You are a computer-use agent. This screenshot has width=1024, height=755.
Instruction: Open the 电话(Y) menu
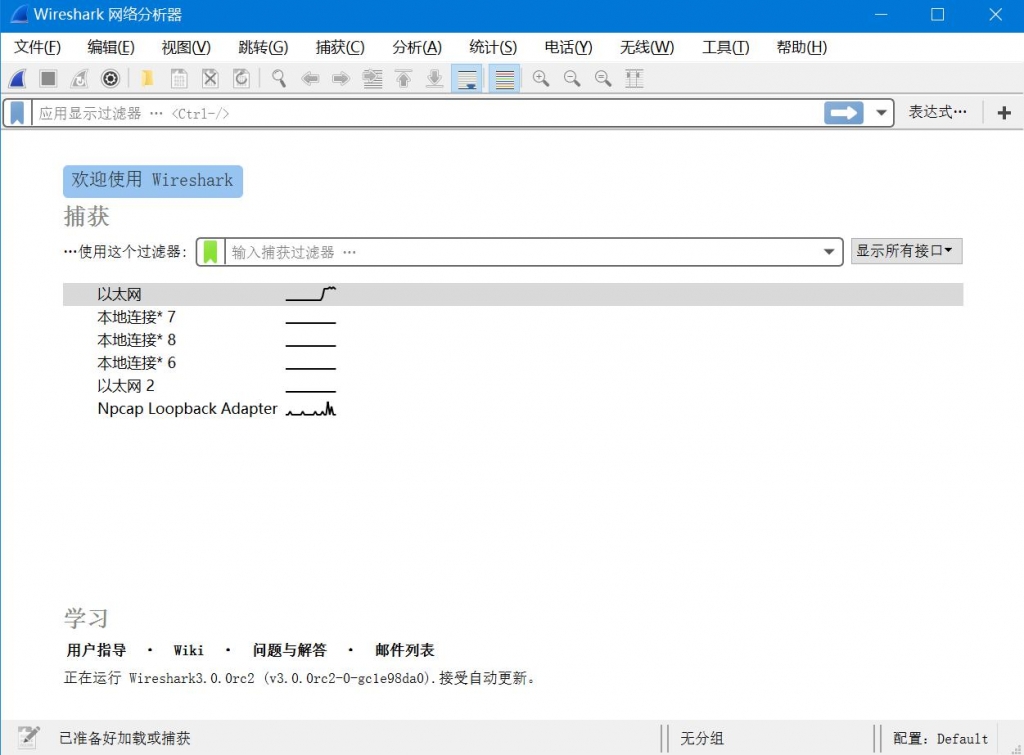(568, 47)
